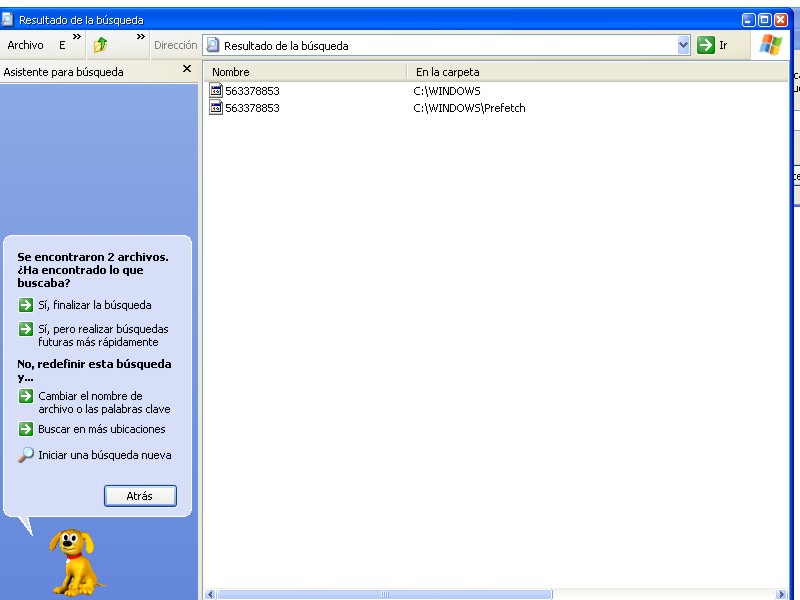Select file 563378853 in C:\WINDOWS
This screenshot has width=800, height=600.
[252, 91]
